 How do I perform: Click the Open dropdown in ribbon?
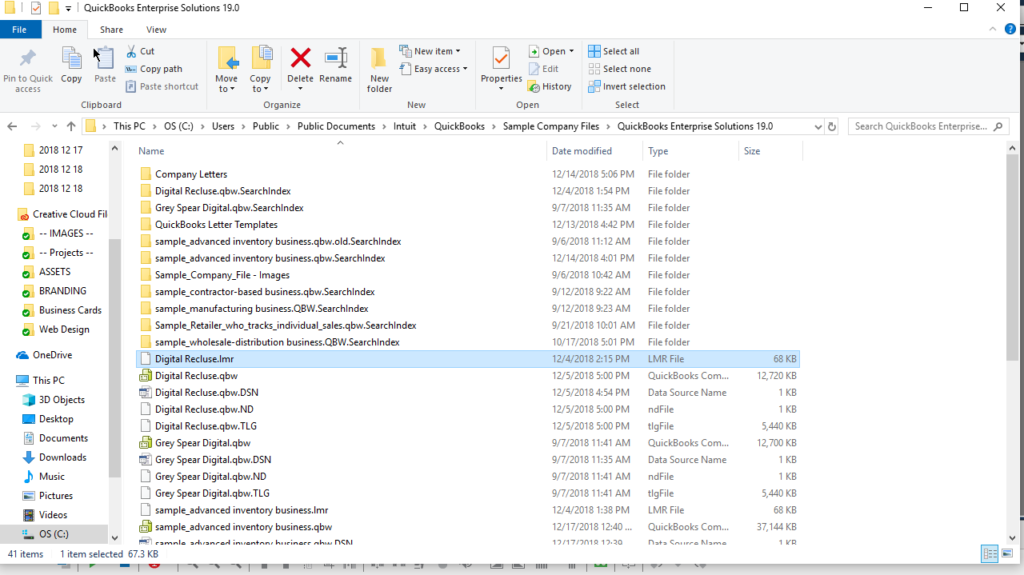552,51
